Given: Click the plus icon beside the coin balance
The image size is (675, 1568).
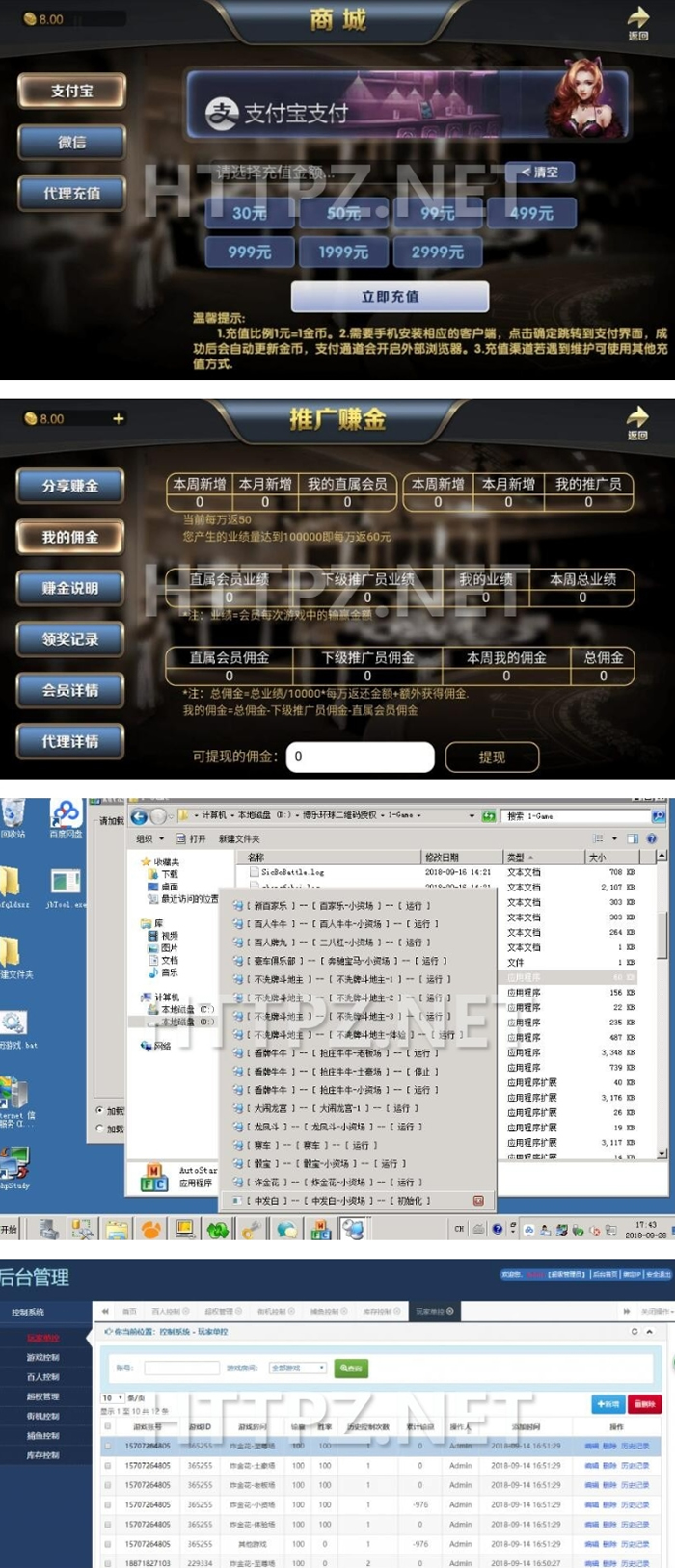Looking at the screenshot, I should pyautogui.click(x=119, y=419).
